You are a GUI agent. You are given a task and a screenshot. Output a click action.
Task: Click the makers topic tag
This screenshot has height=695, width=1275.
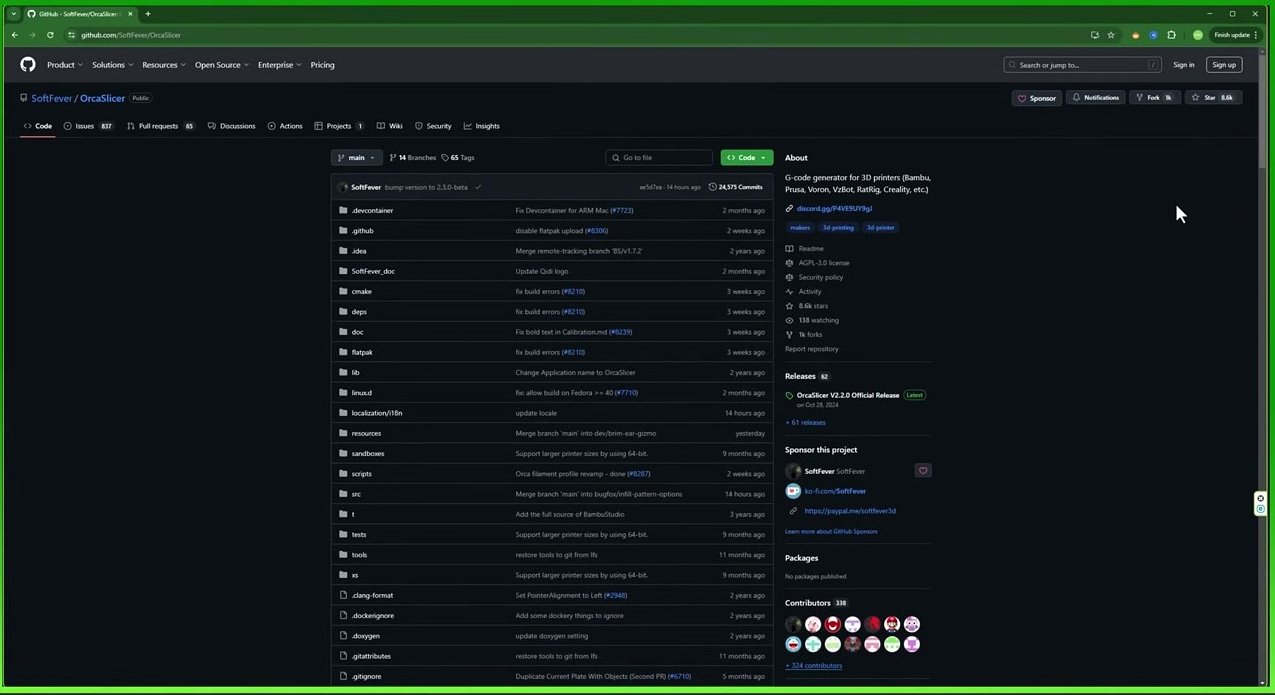[800, 228]
